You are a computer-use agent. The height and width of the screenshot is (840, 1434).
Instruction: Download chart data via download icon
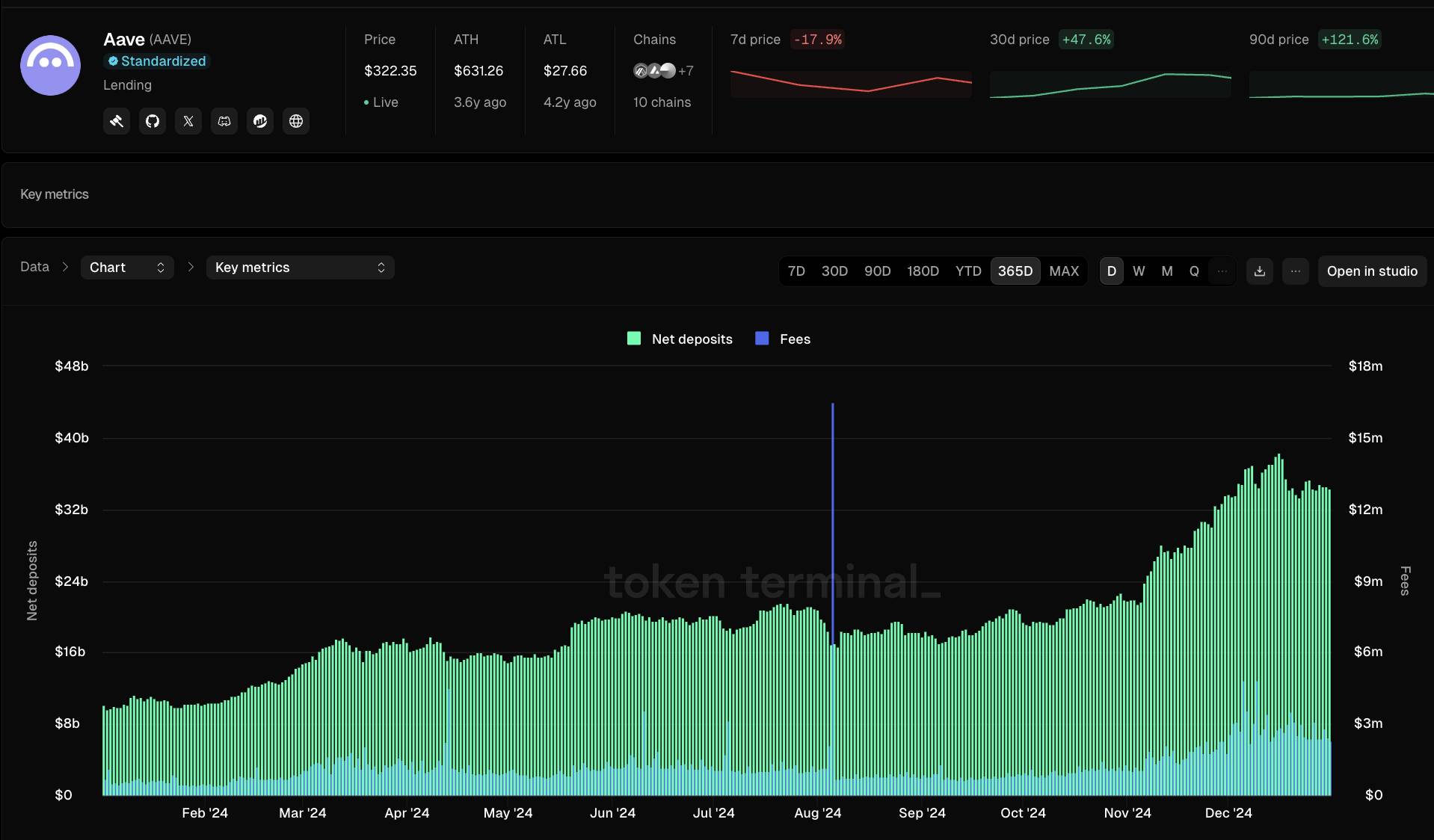(x=1260, y=271)
